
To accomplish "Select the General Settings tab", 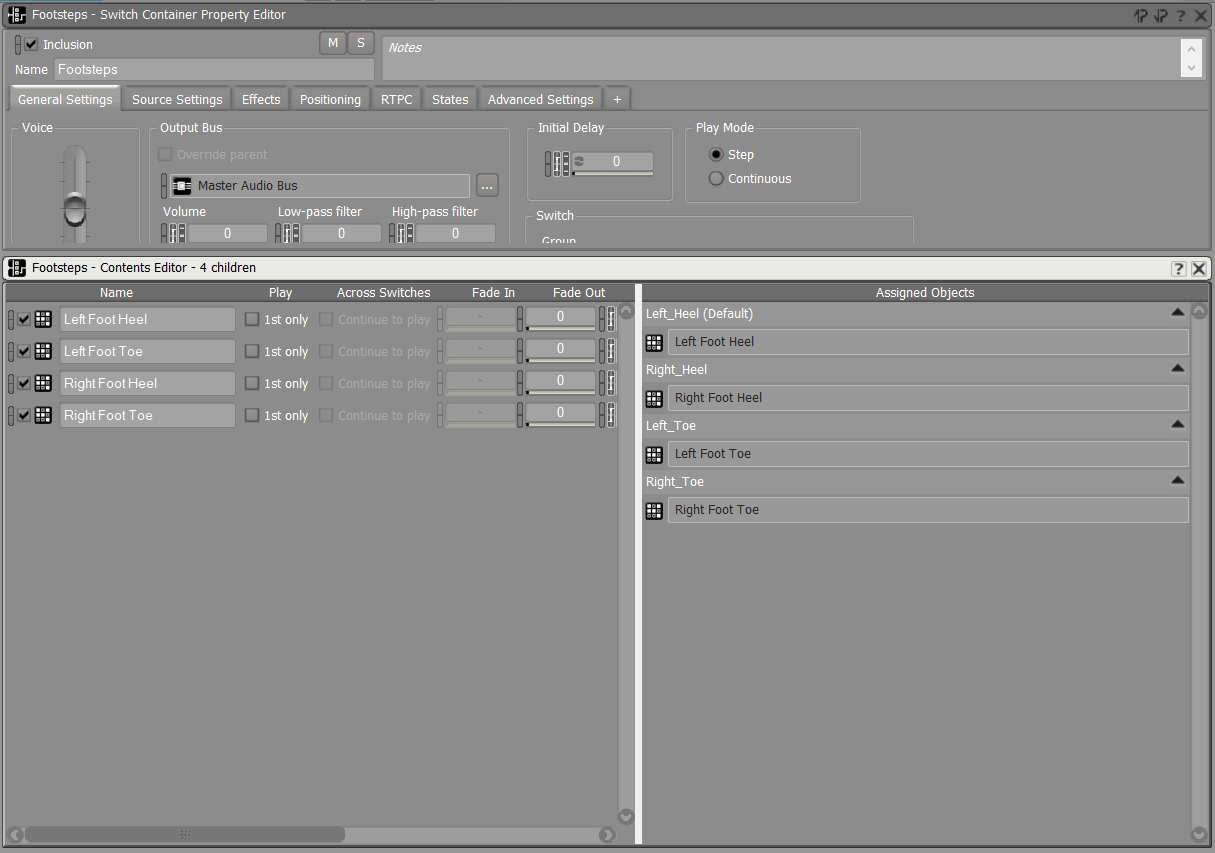I will (x=65, y=99).
